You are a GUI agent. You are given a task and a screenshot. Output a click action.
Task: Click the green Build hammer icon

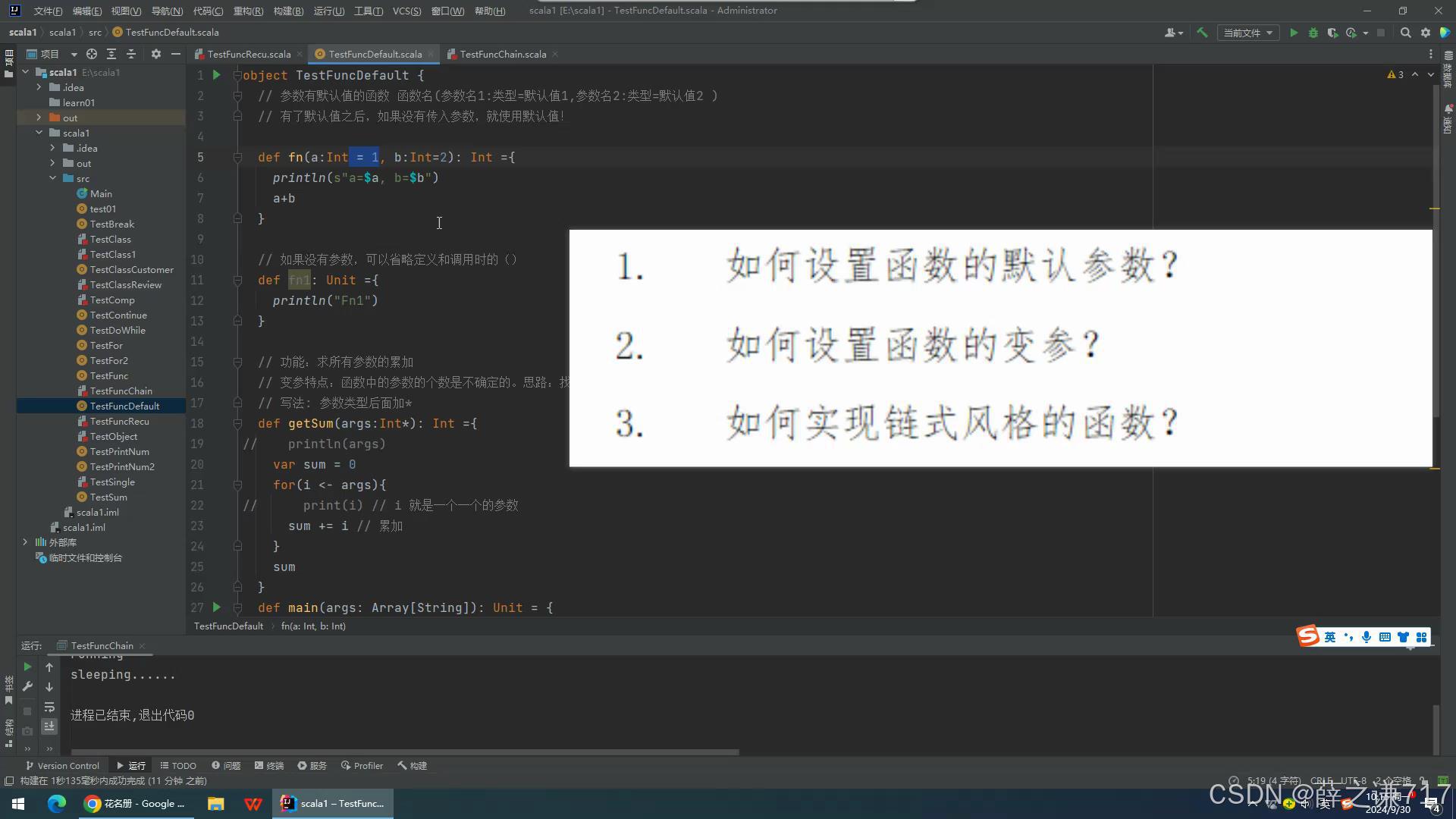tap(1202, 33)
